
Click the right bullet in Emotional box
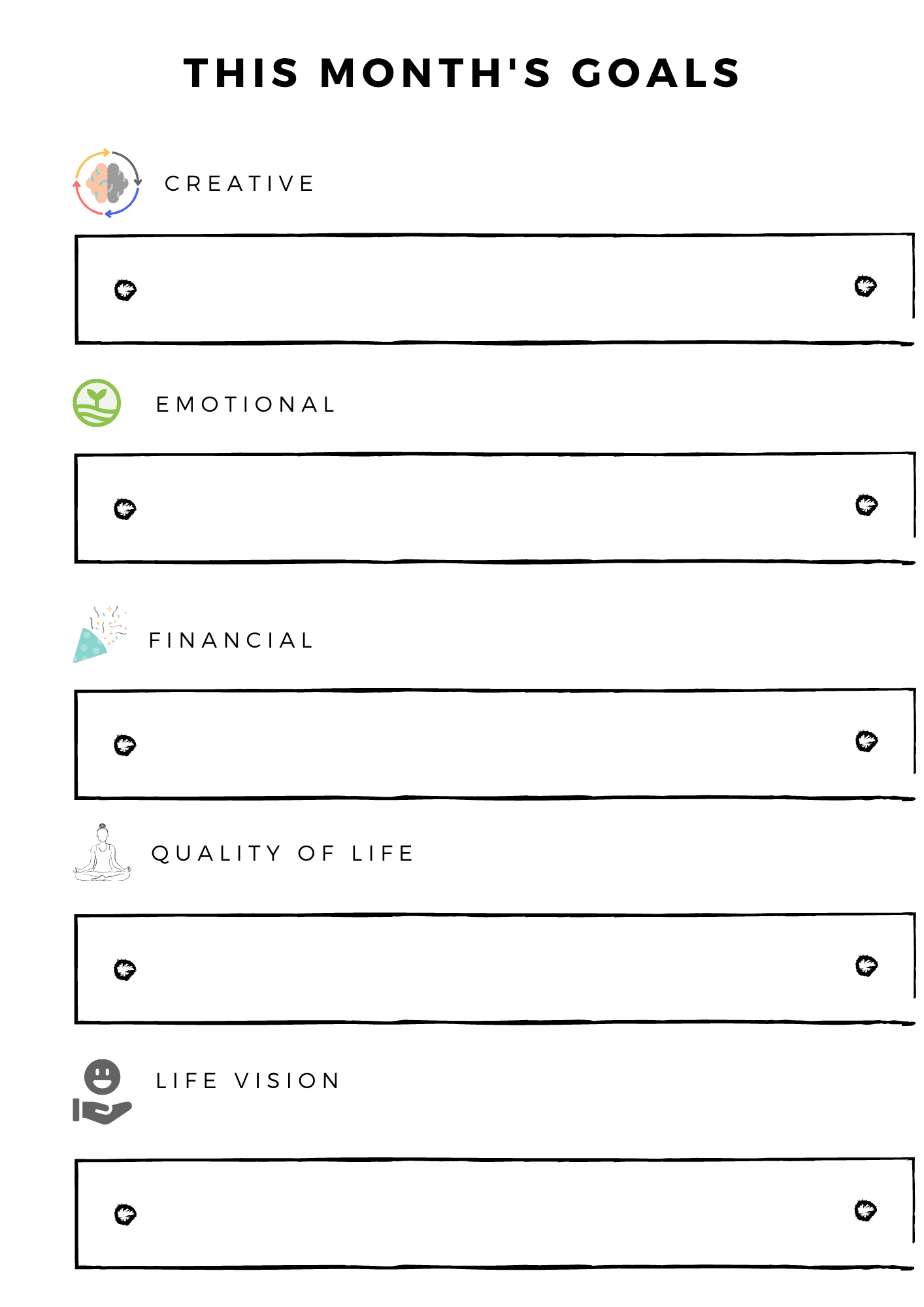point(866,505)
